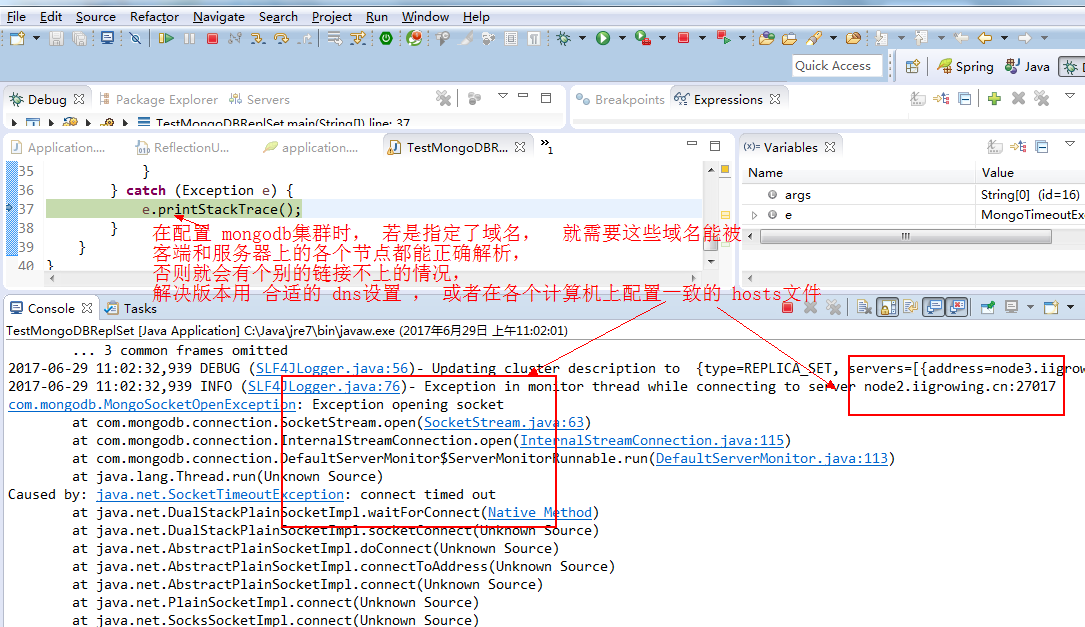
Task: Open the Refactor menu
Action: point(154,17)
